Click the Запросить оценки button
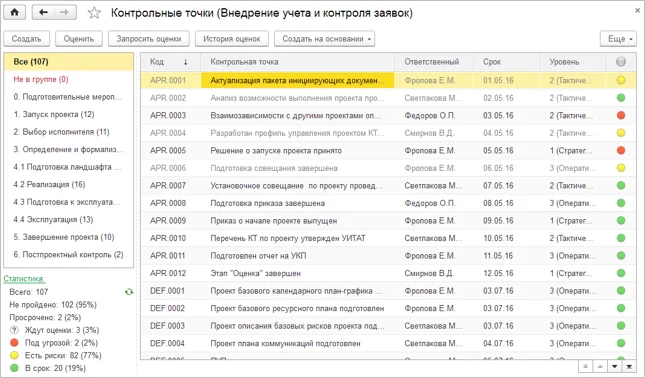 click(x=148, y=39)
